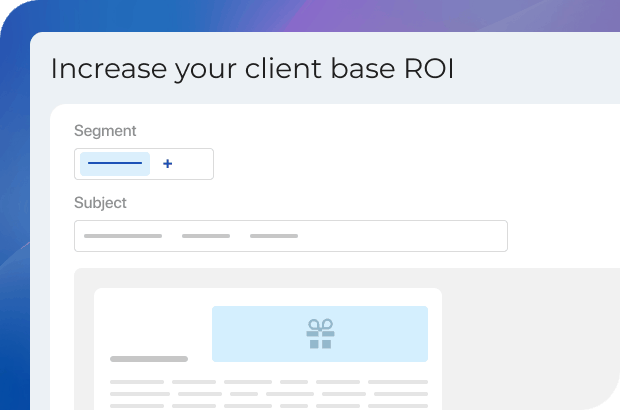
Task: Select the blue segment tag chip
Action: pyautogui.click(x=115, y=164)
